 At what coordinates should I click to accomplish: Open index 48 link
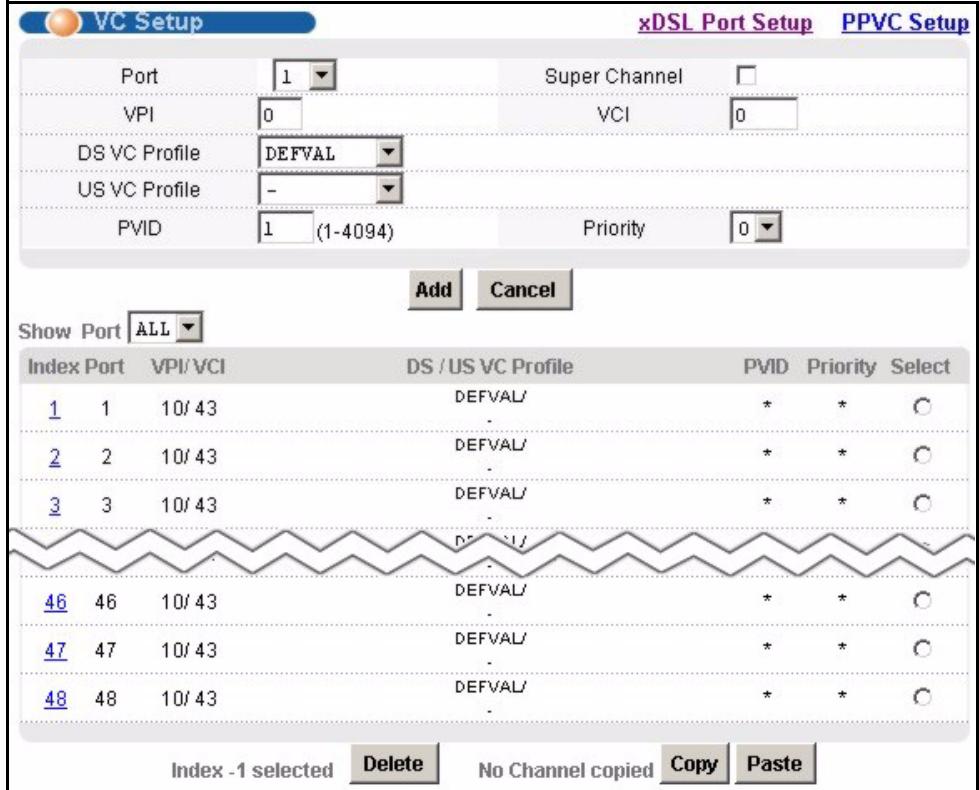coord(56,699)
